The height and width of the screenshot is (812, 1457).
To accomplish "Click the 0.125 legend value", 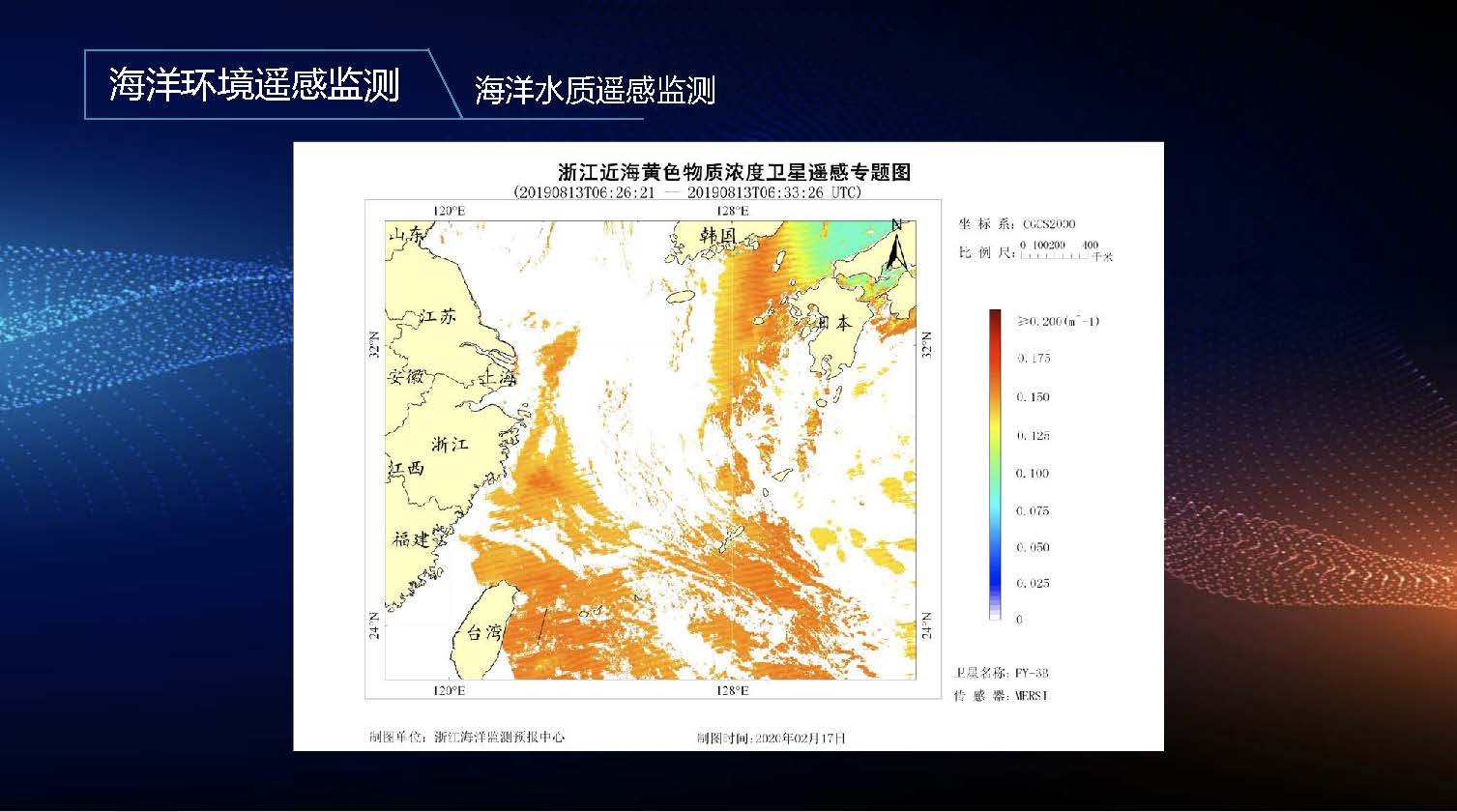I will (x=1033, y=436).
